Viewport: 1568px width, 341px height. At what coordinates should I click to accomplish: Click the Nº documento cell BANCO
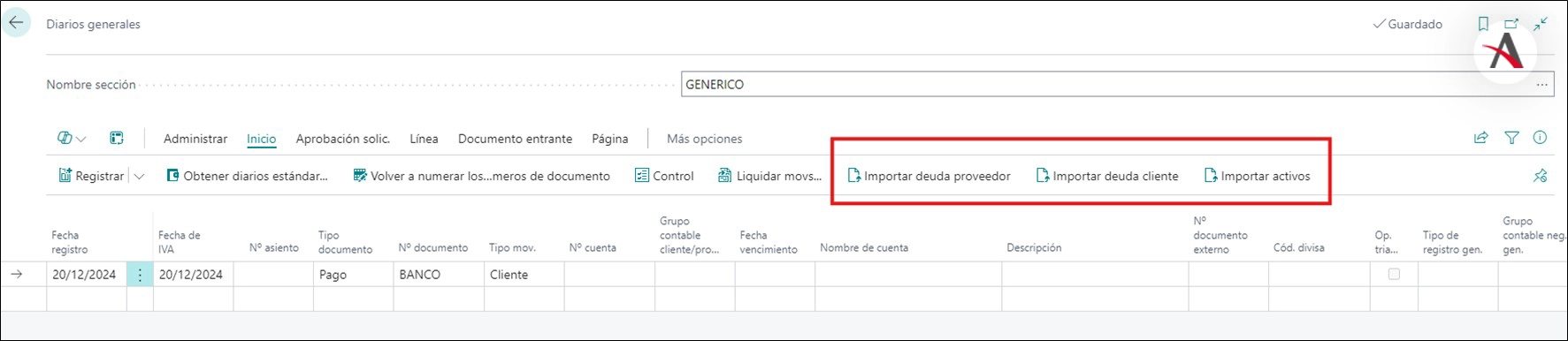point(439,275)
